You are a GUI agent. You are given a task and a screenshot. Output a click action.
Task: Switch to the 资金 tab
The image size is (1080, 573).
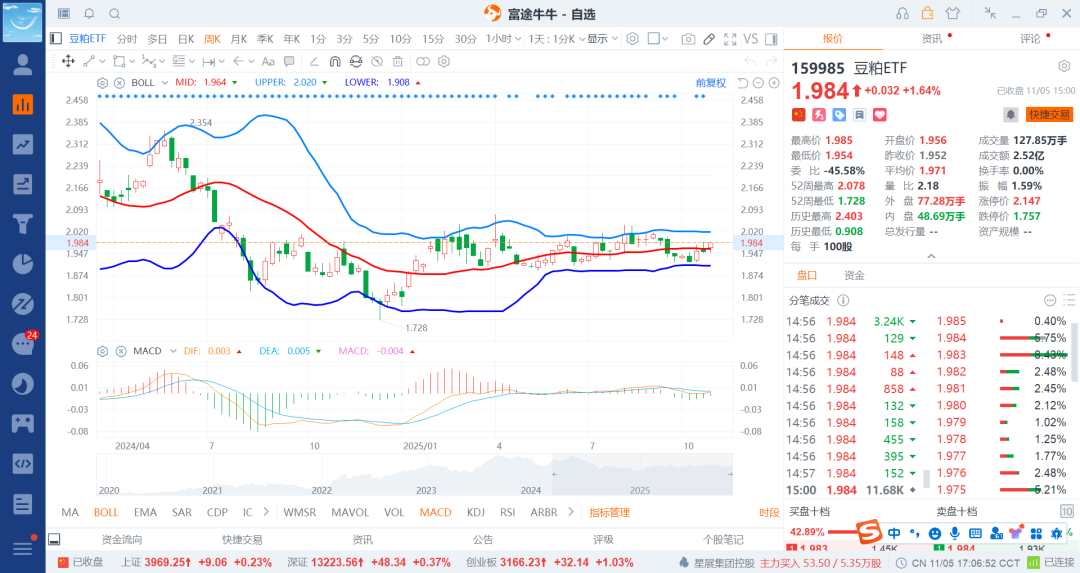point(854,275)
